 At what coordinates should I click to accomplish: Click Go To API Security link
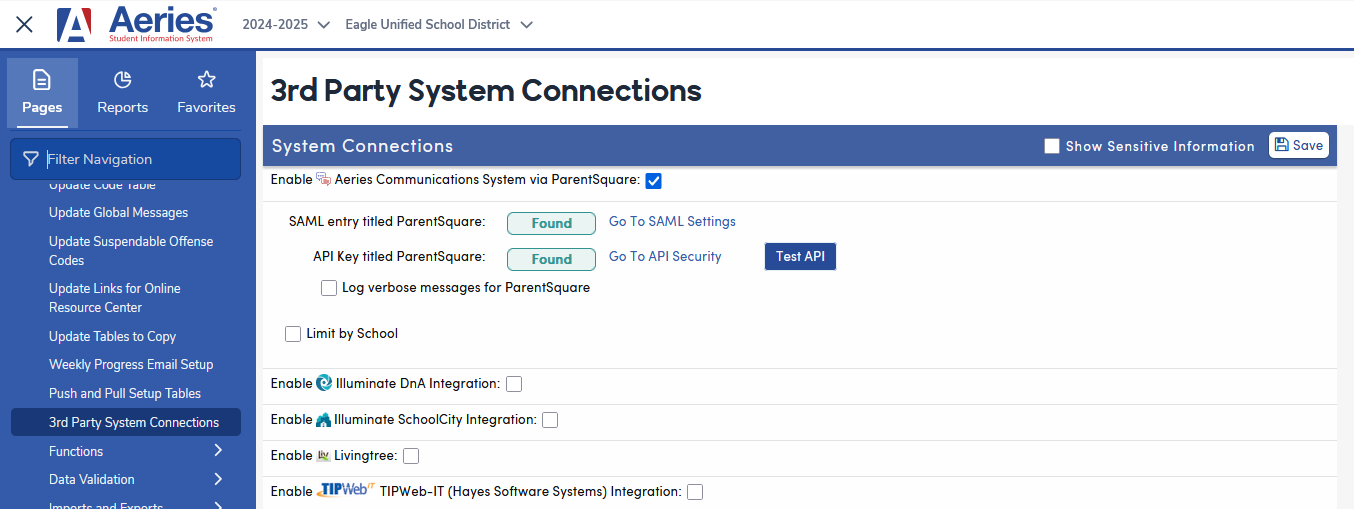[665, 256]
